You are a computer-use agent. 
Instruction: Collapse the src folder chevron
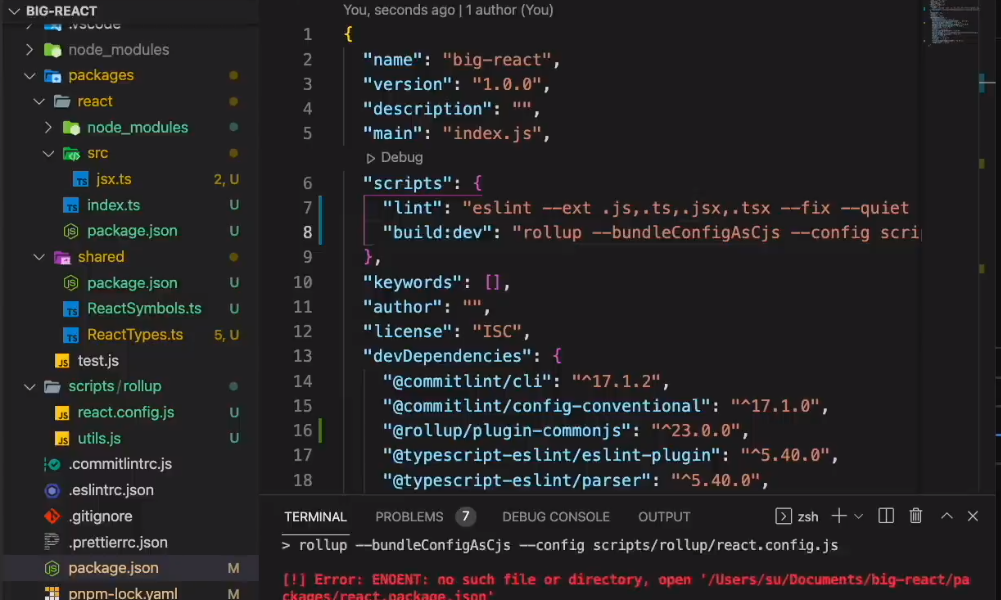49,153
